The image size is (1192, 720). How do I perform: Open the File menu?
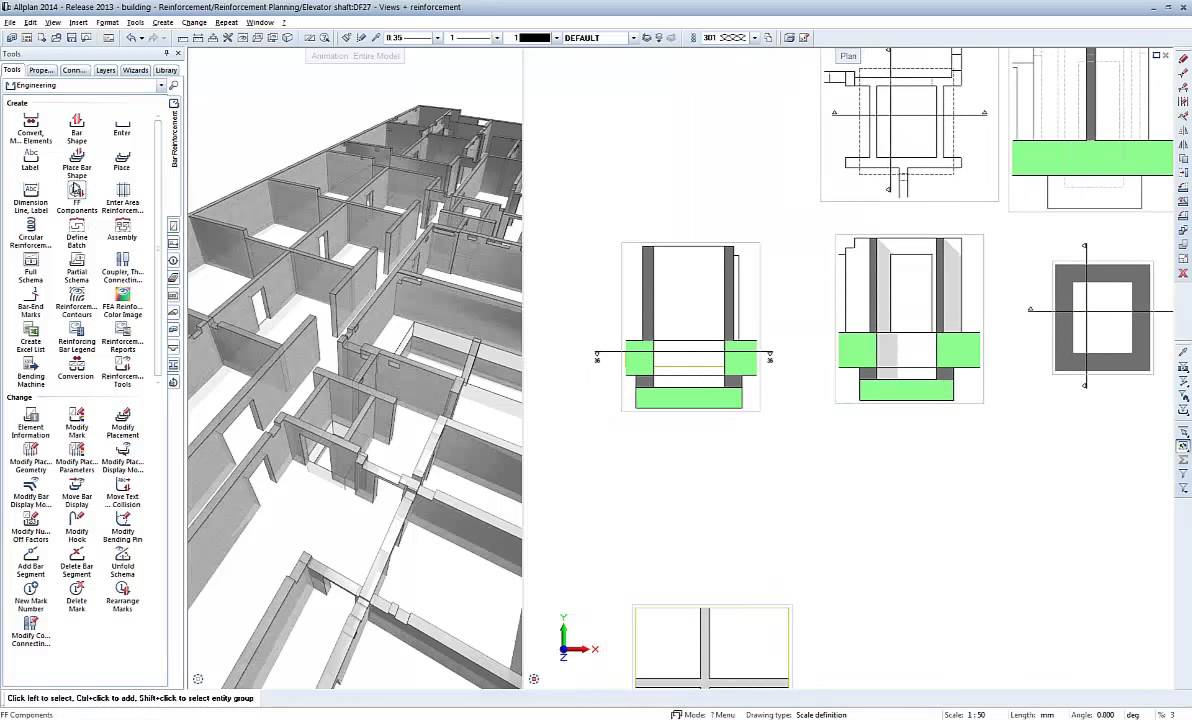point(10,22)
